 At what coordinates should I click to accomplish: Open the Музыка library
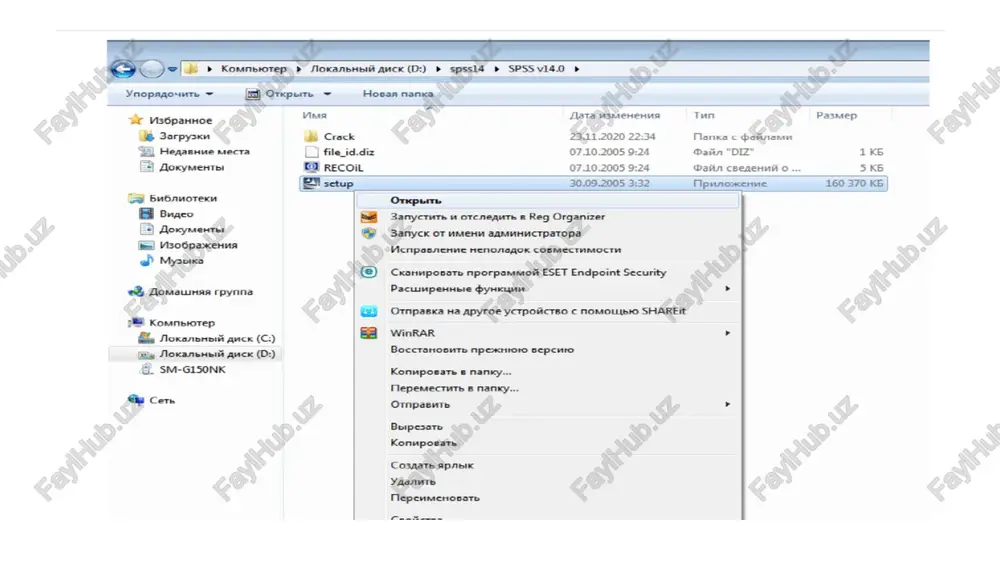pyautogui.click(x=182, y=260)
